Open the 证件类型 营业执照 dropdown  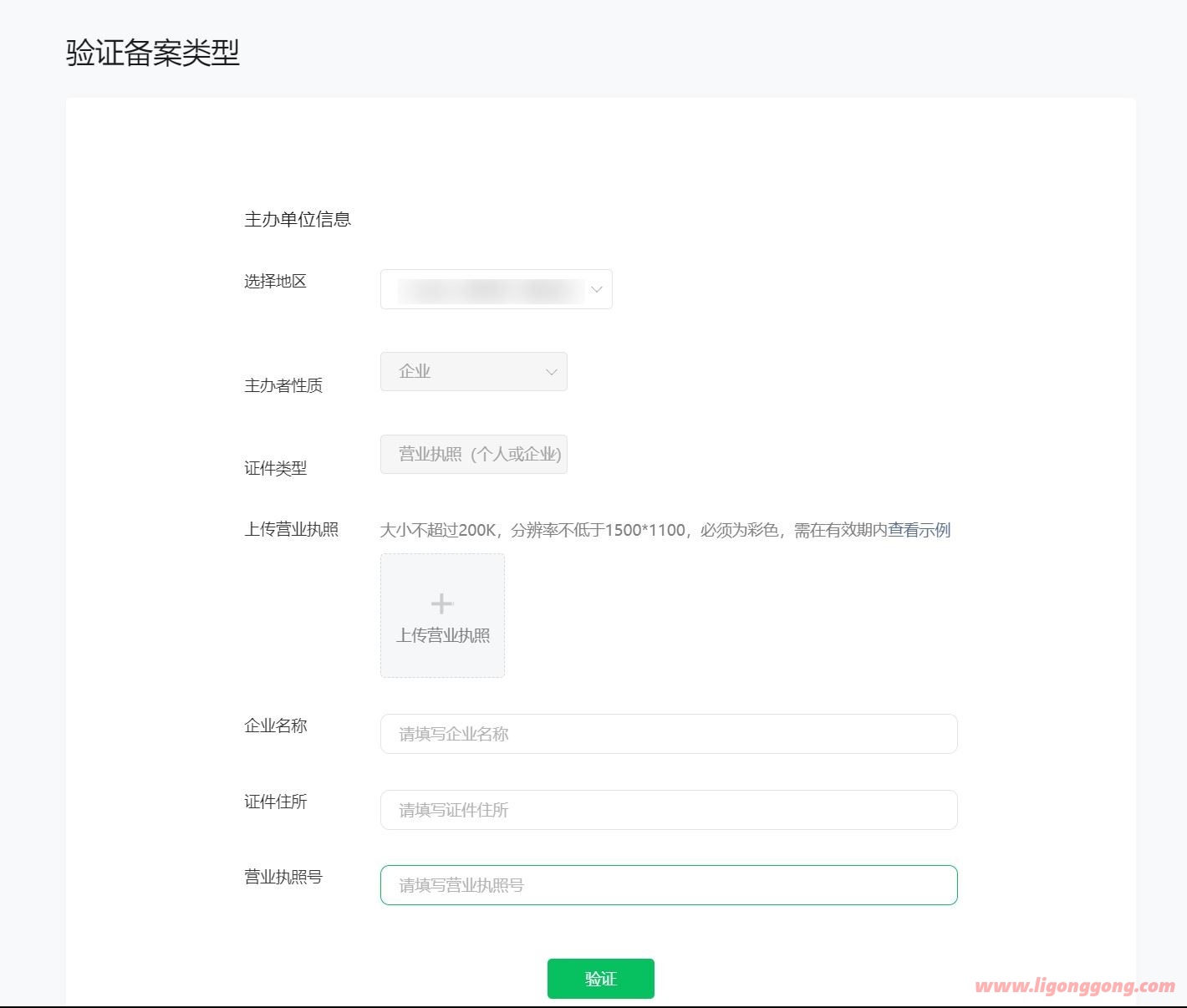tap(473, 454)
